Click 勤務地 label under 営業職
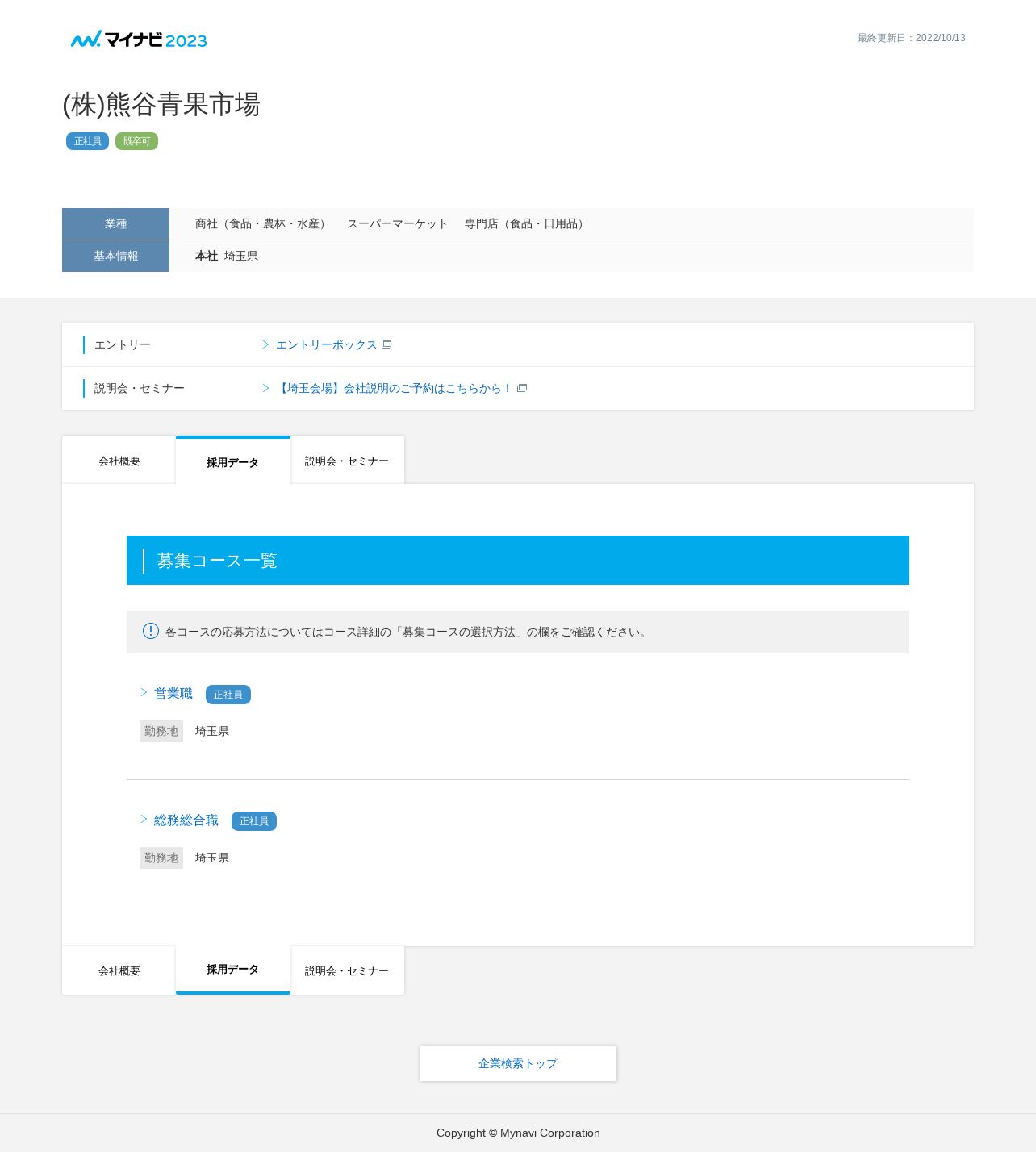This screenshot has height=1152, width=1036. pyautogui.click(x=161, y=731)
